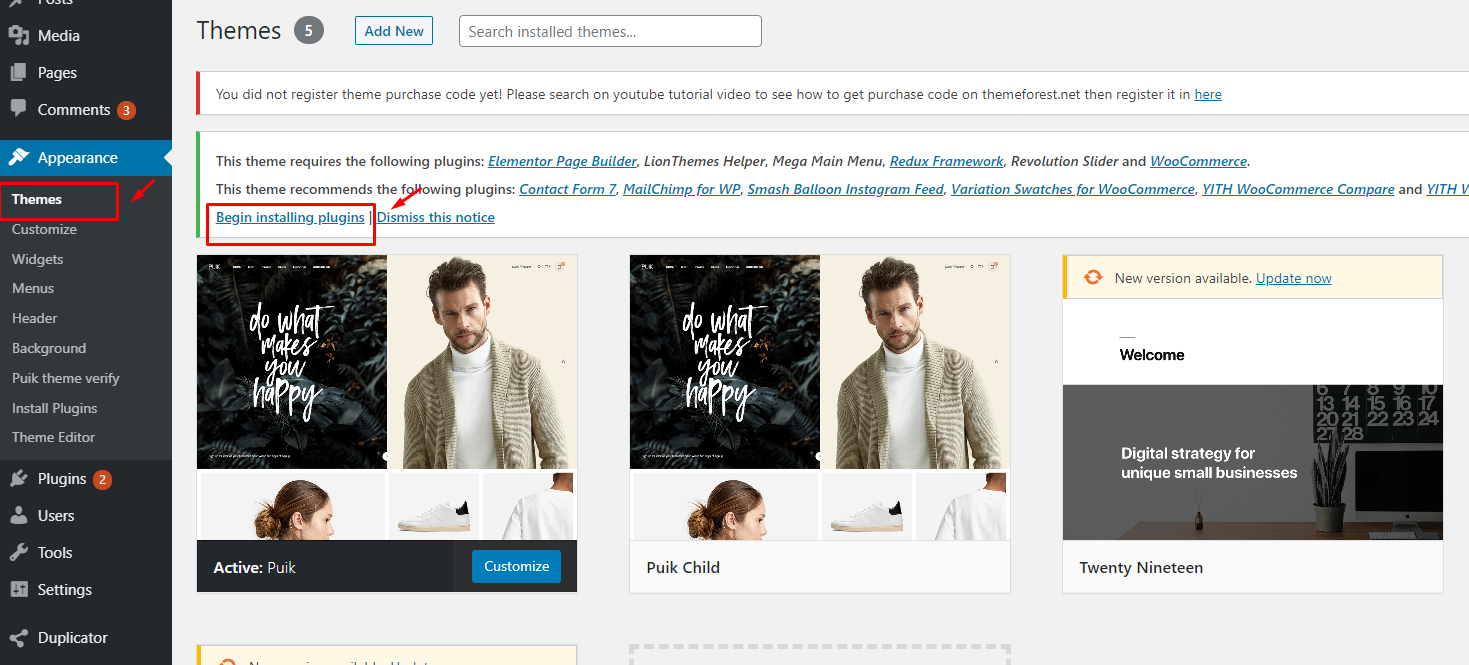Click the theme count badge 5
Image resolution: width=1469 pixels, height=665 pixels.
coord(309,31)
